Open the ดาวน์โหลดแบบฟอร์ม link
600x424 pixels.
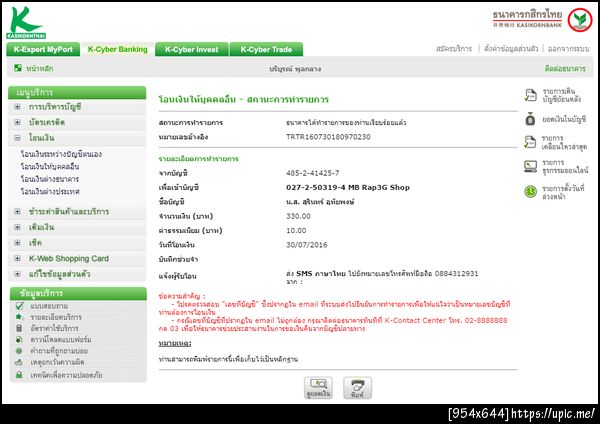coord(61,339)
